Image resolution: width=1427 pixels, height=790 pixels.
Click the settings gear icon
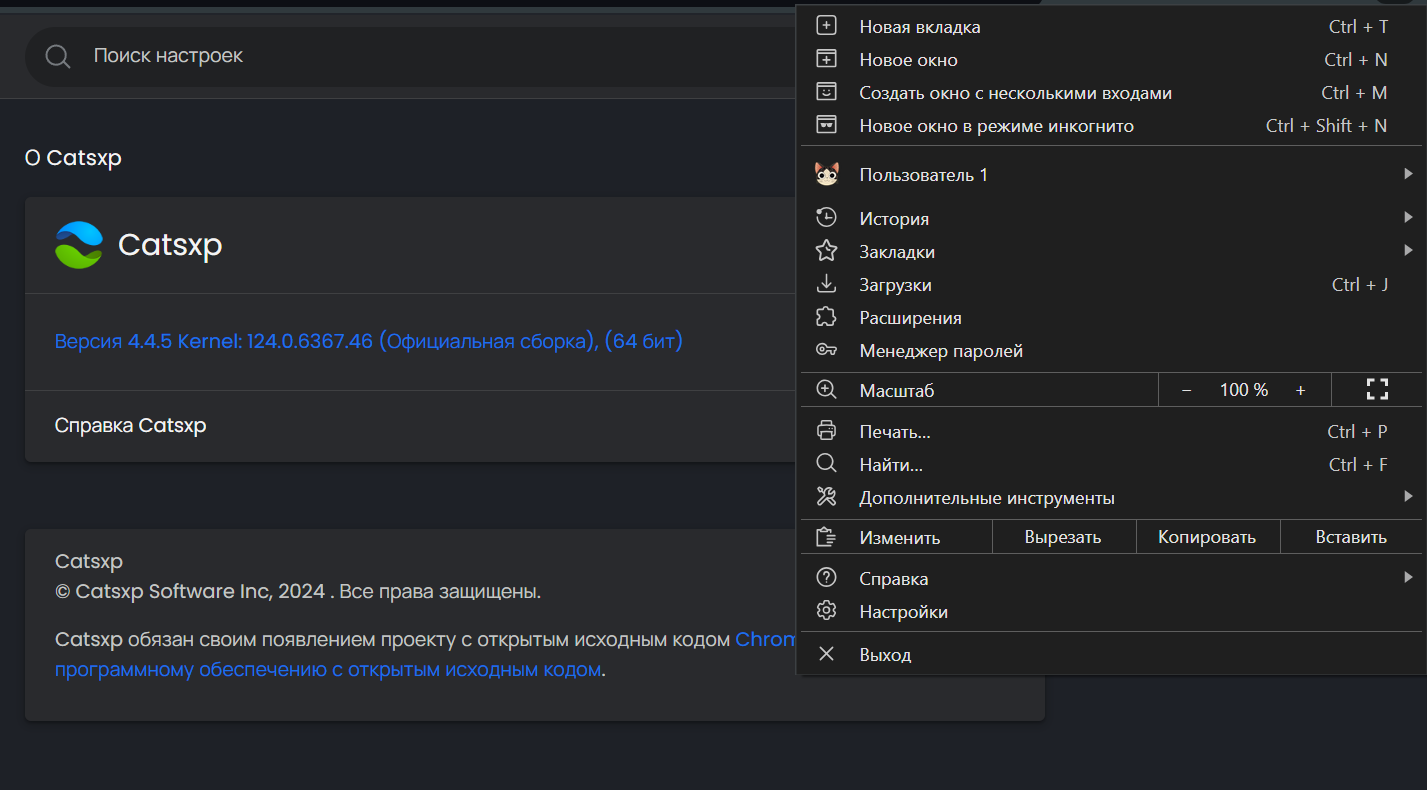click(x=826, y=611)
